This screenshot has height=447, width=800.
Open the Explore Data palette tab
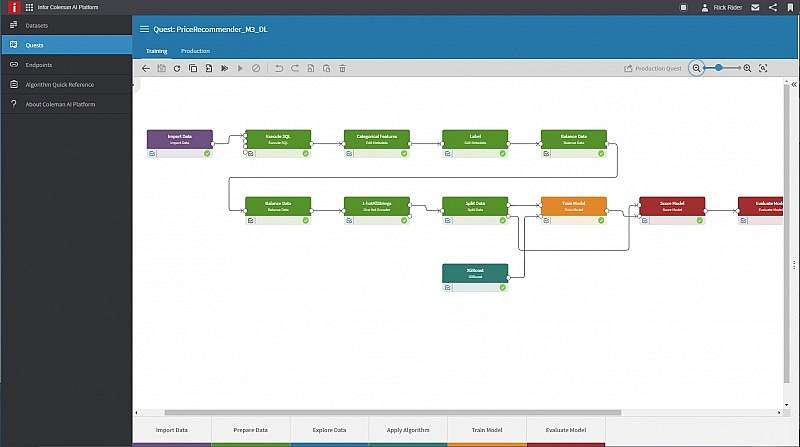coord(330,430)
